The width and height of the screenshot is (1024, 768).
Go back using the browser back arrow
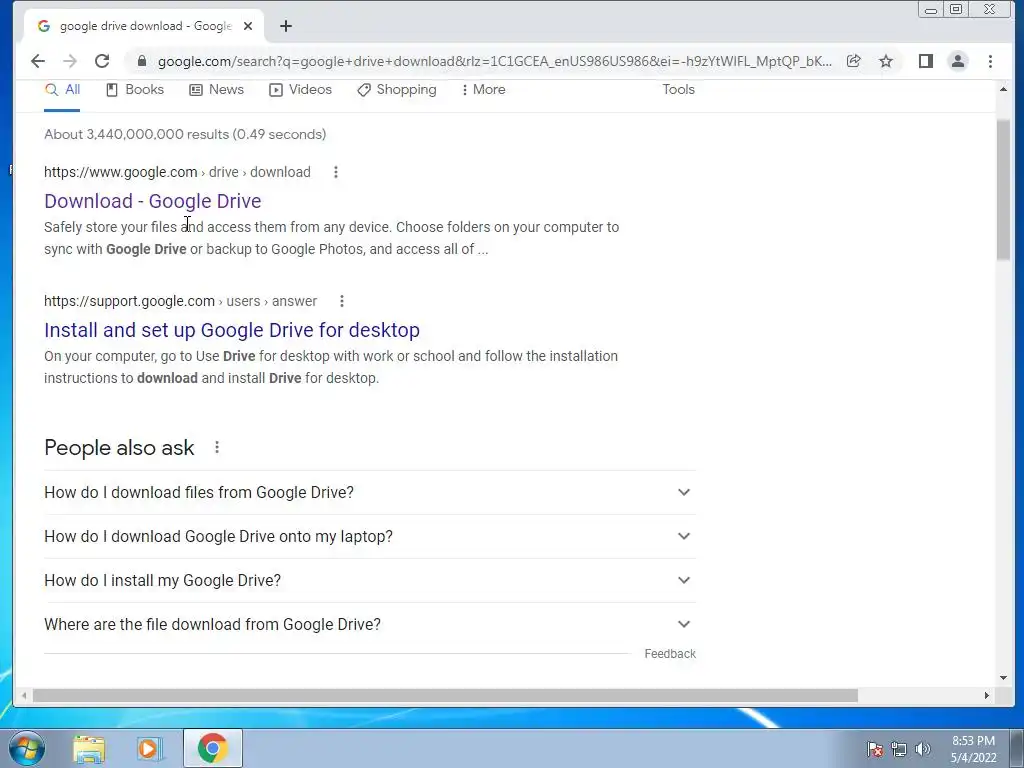pos(38,61)
